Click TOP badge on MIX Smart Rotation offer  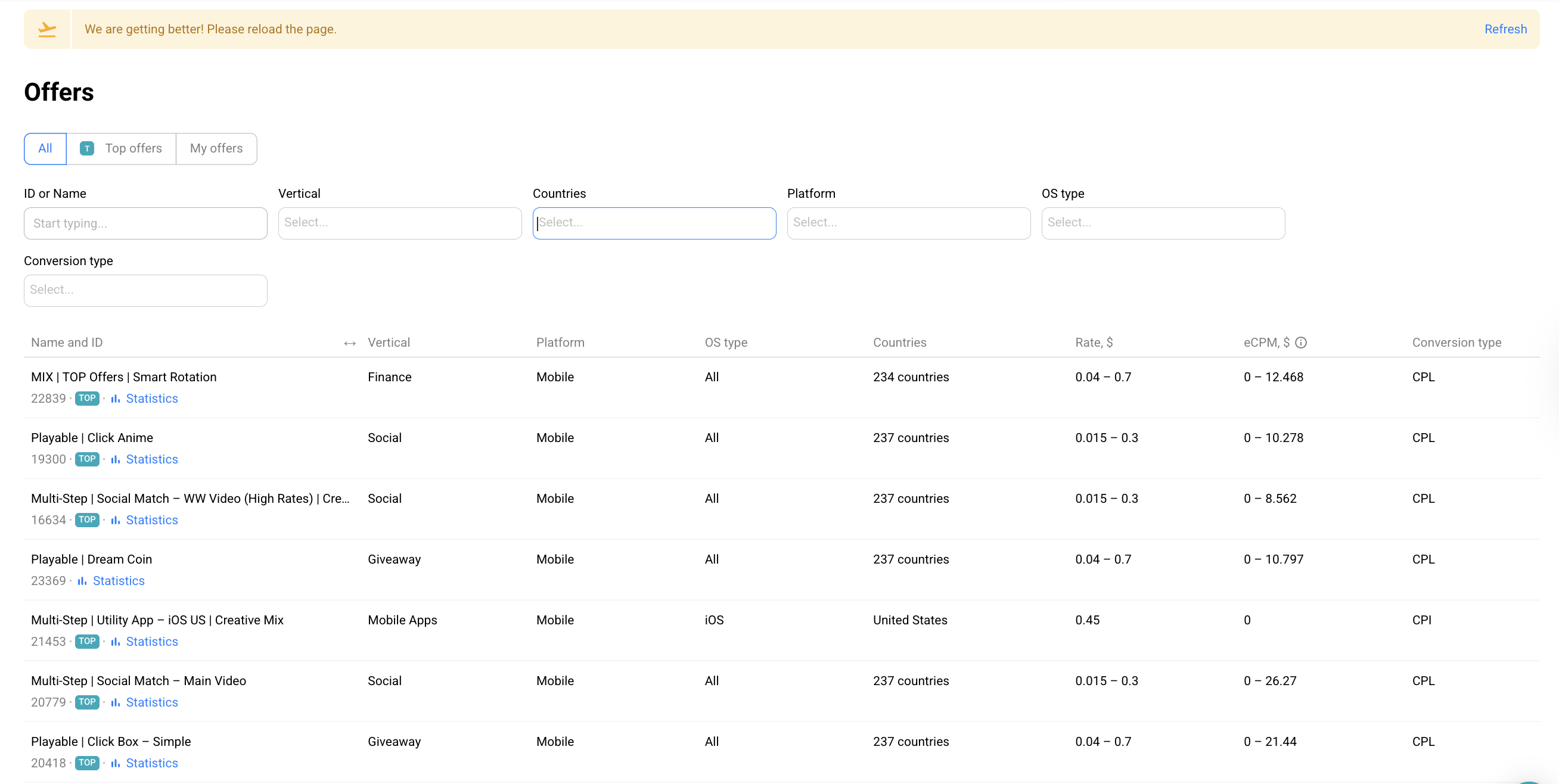point(86,398)
